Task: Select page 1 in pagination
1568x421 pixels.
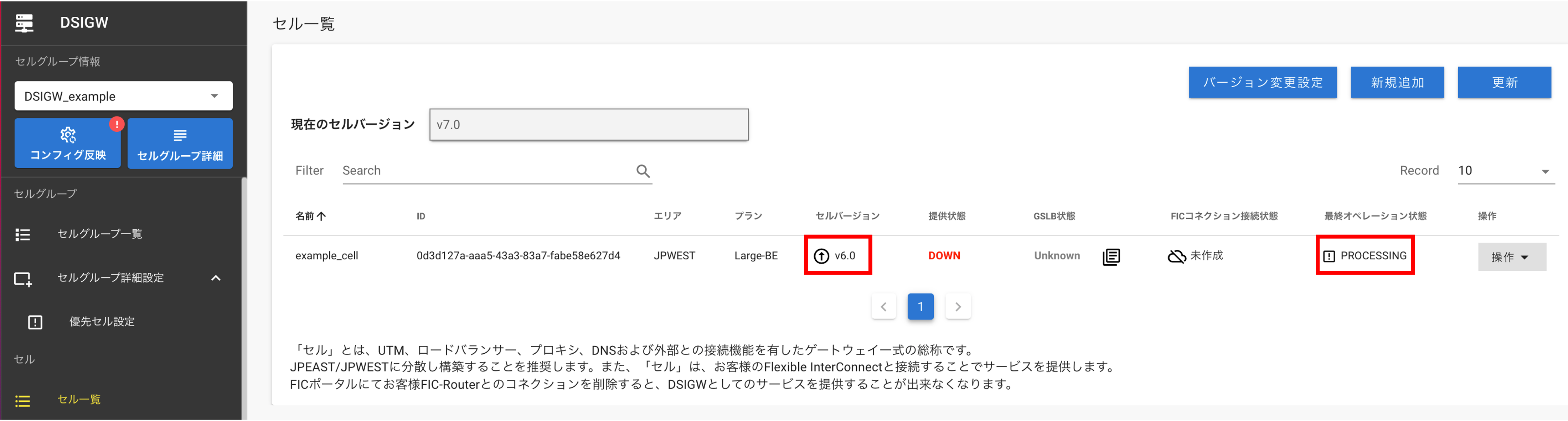Action: click(920, 307)
